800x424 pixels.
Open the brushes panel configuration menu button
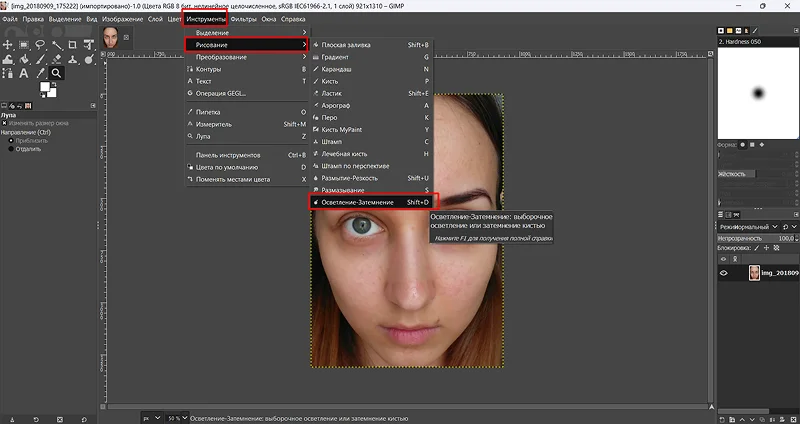pyautogui.click(x=796, y=31)
